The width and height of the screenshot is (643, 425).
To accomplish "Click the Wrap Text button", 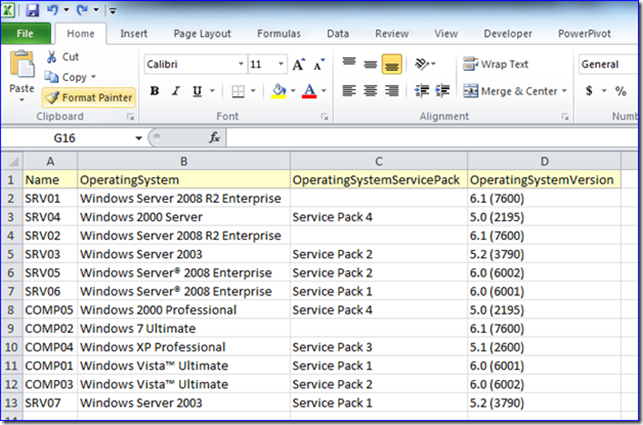I will (x=496, y=64).
